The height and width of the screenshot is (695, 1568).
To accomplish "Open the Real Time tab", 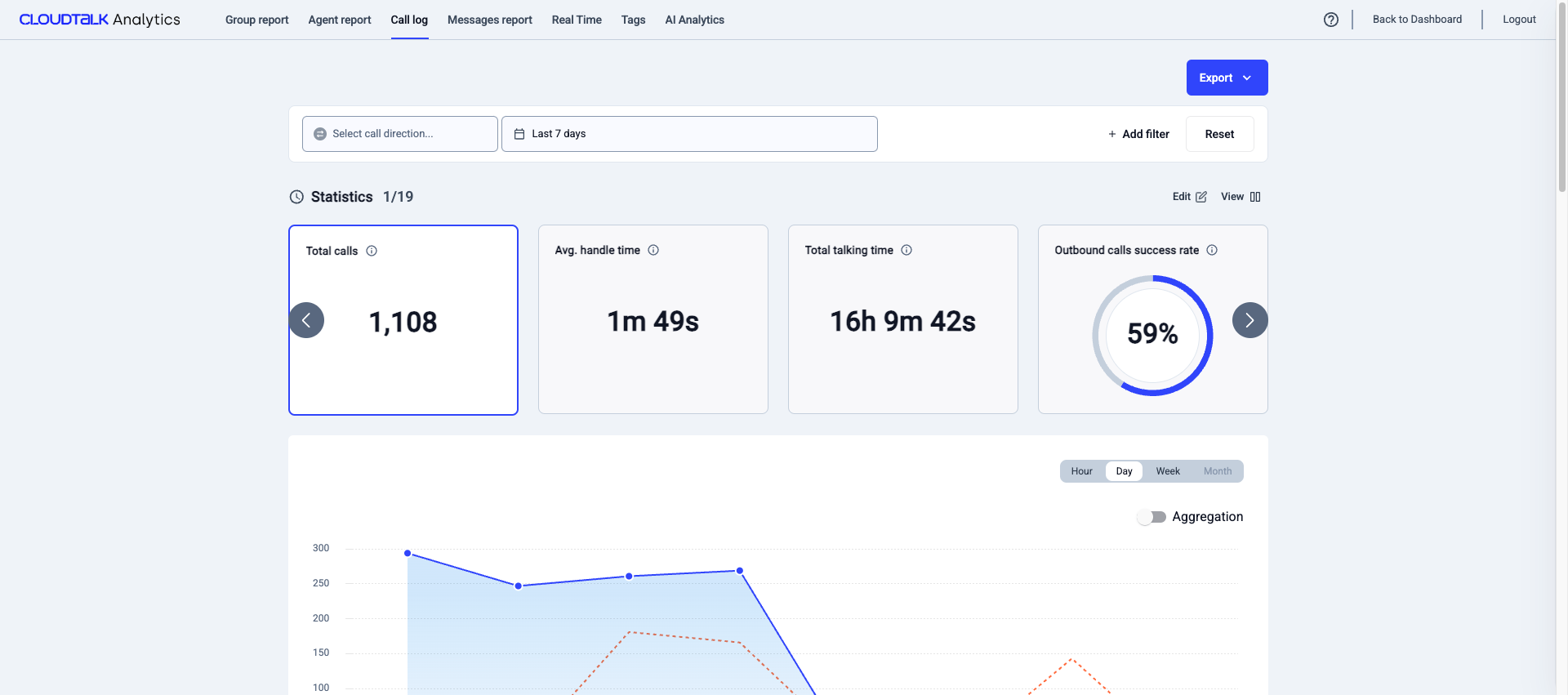I will point(577,20).
